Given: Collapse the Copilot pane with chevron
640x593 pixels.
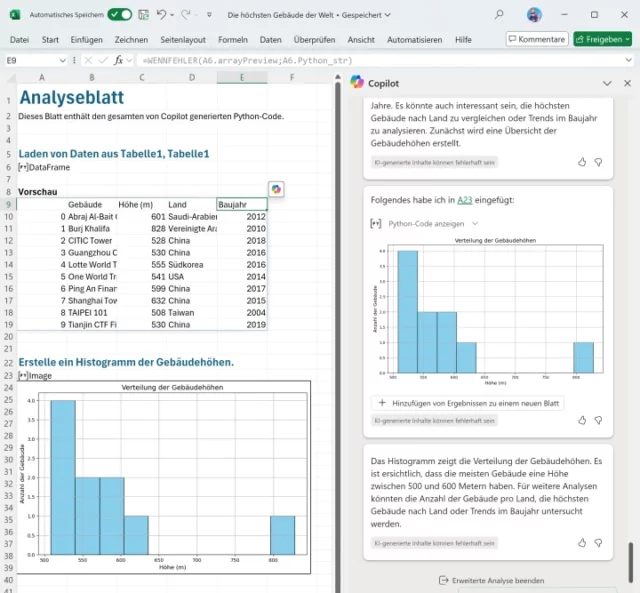Looking at the screenshot, I should pos(607,83).
